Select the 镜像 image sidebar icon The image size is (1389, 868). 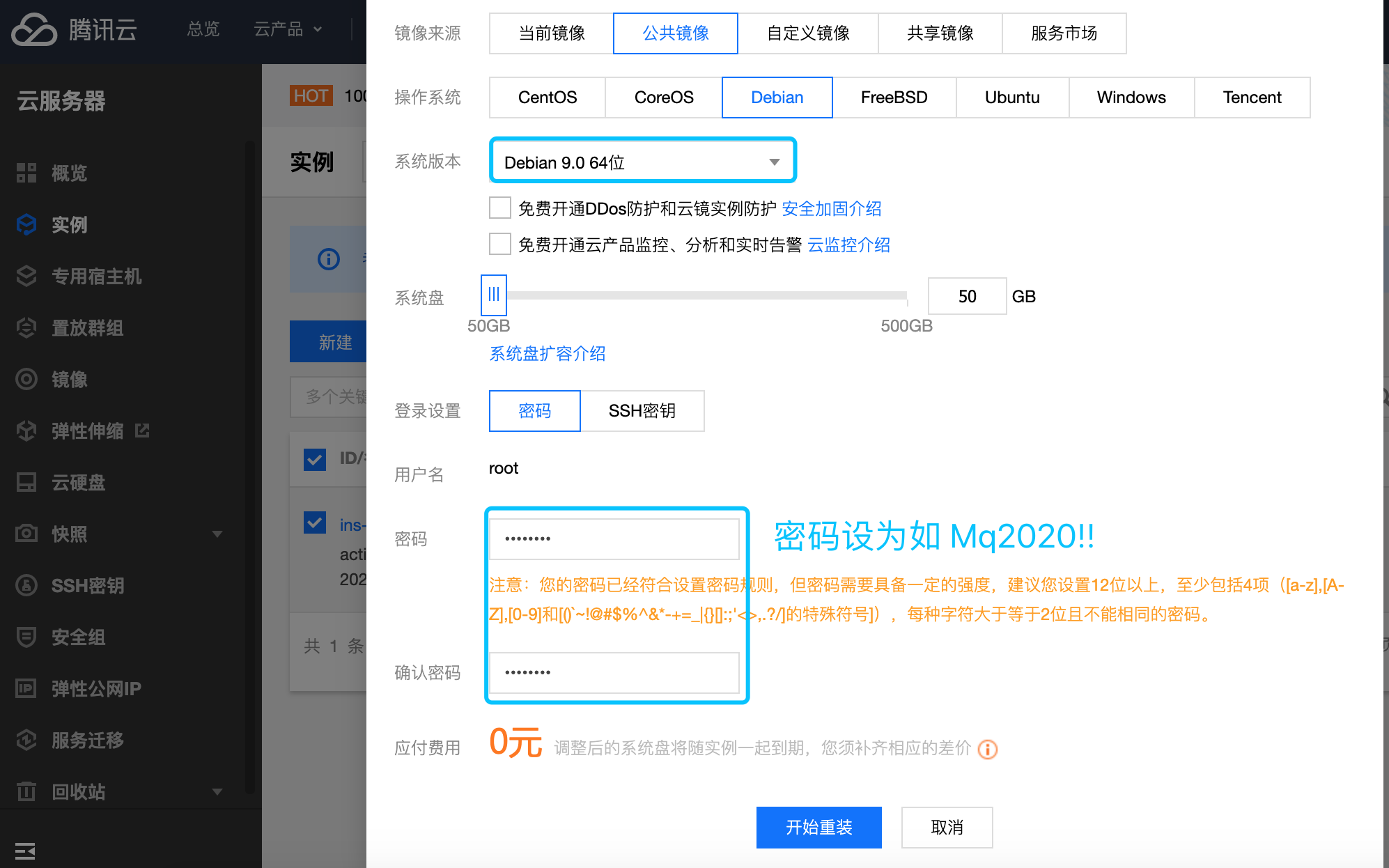(x=26, y=379)
